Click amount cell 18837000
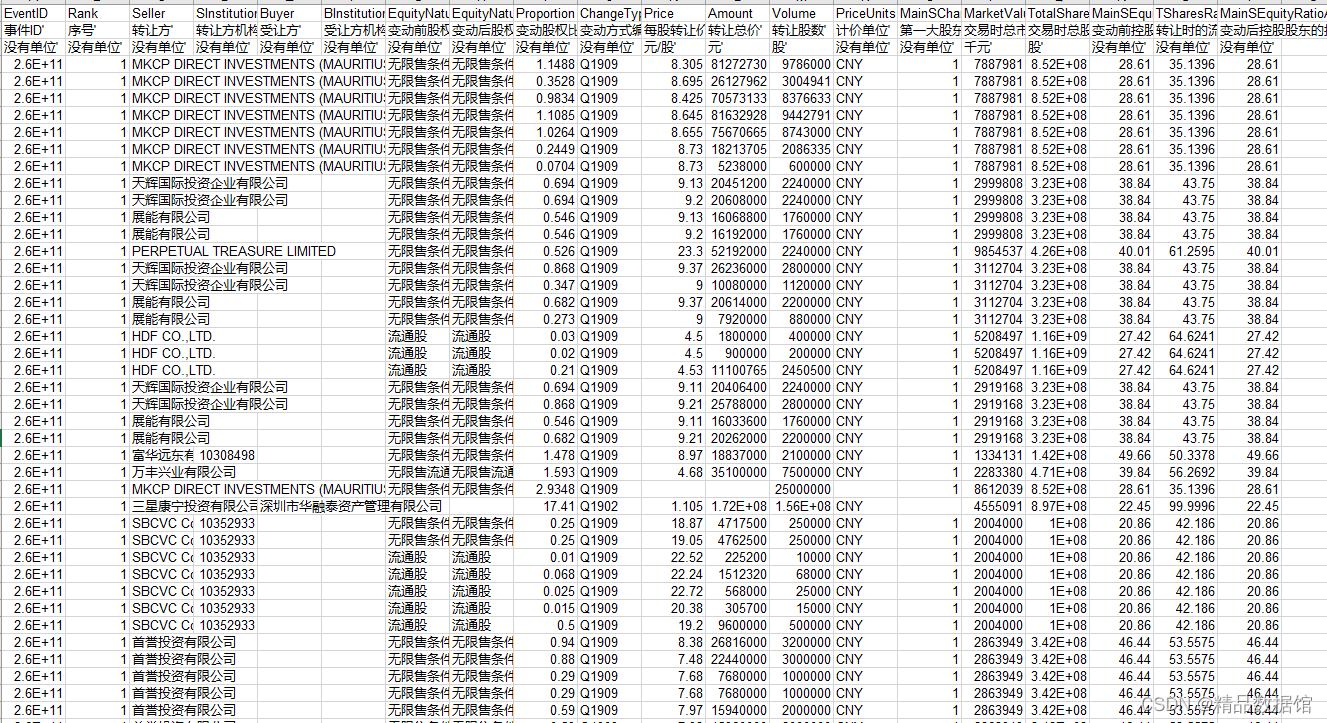 coord(737,455)
